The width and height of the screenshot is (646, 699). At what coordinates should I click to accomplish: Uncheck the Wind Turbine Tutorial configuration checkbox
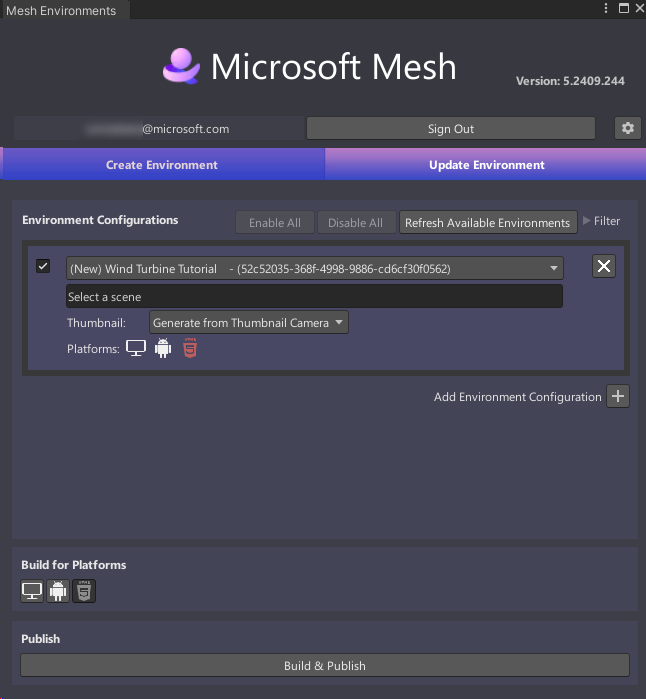[43, 266]
